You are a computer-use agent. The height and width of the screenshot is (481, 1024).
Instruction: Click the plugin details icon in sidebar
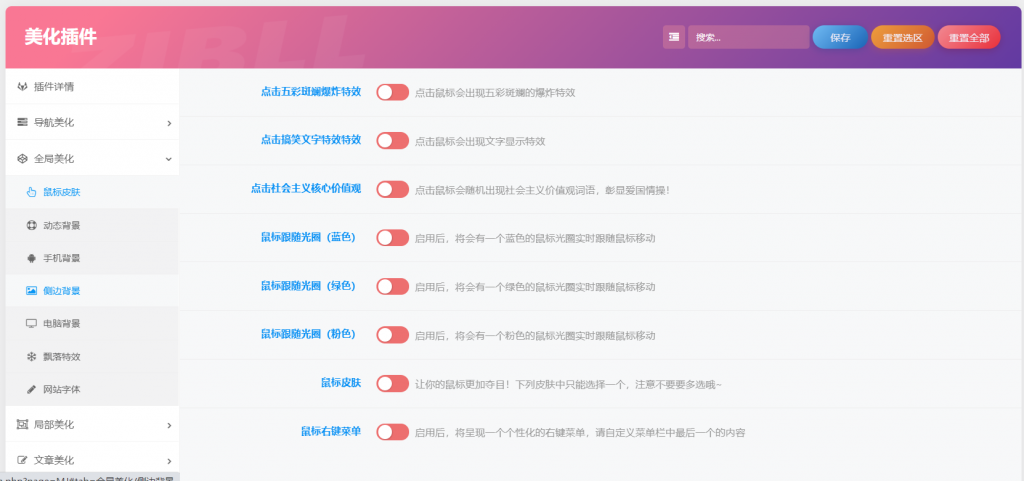(x=22, y=87)
